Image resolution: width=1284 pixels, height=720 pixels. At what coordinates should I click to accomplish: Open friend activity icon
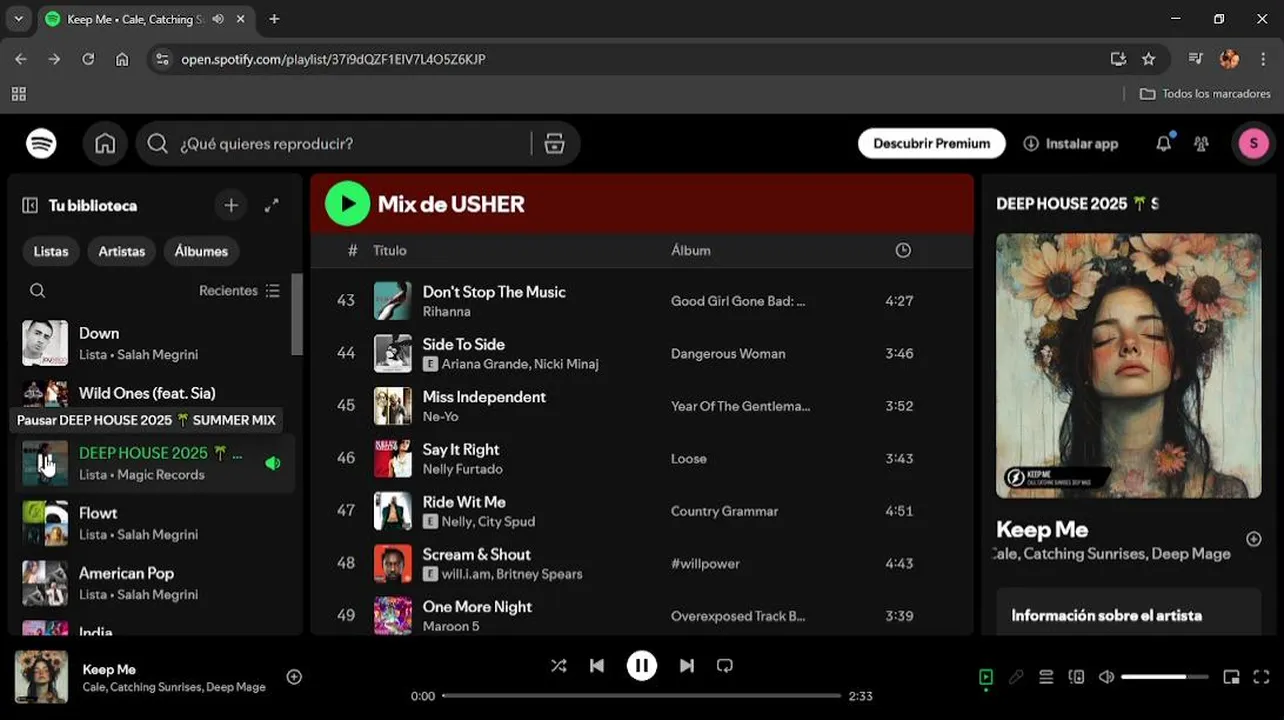coord(1201,144)
